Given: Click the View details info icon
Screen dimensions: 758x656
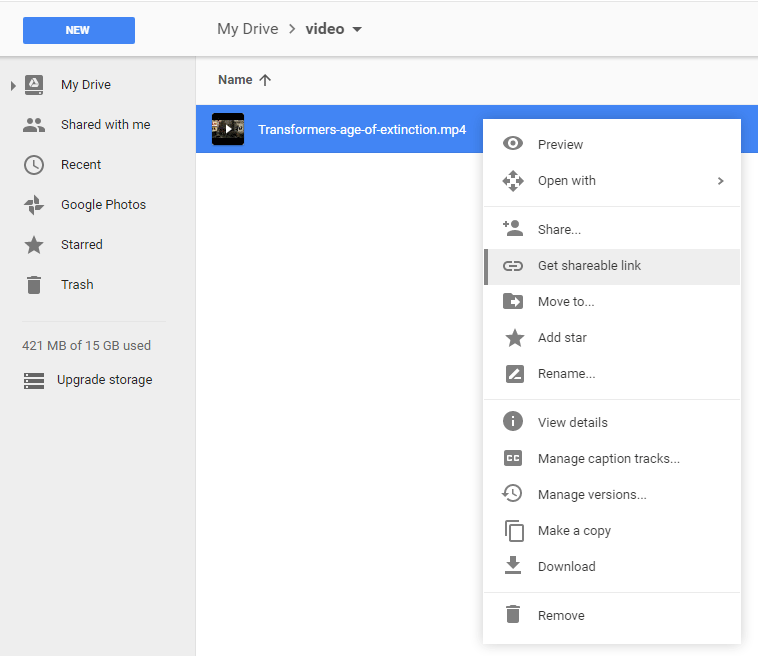Looking at the screenshot, I should tap(513, 421).
